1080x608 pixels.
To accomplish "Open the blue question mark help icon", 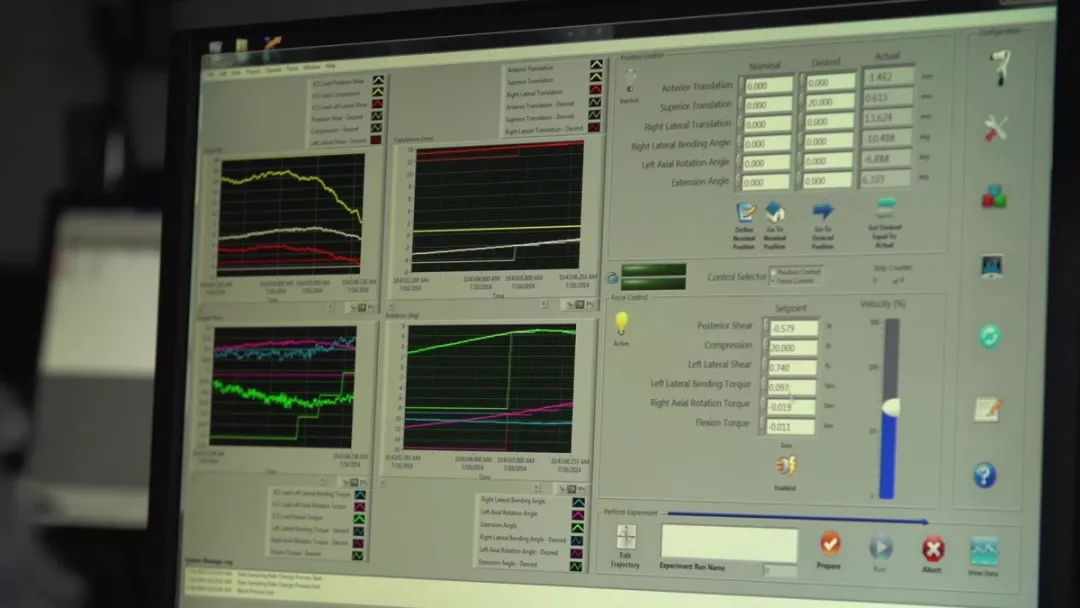I will pyautogui.click(x=985, y=475).
